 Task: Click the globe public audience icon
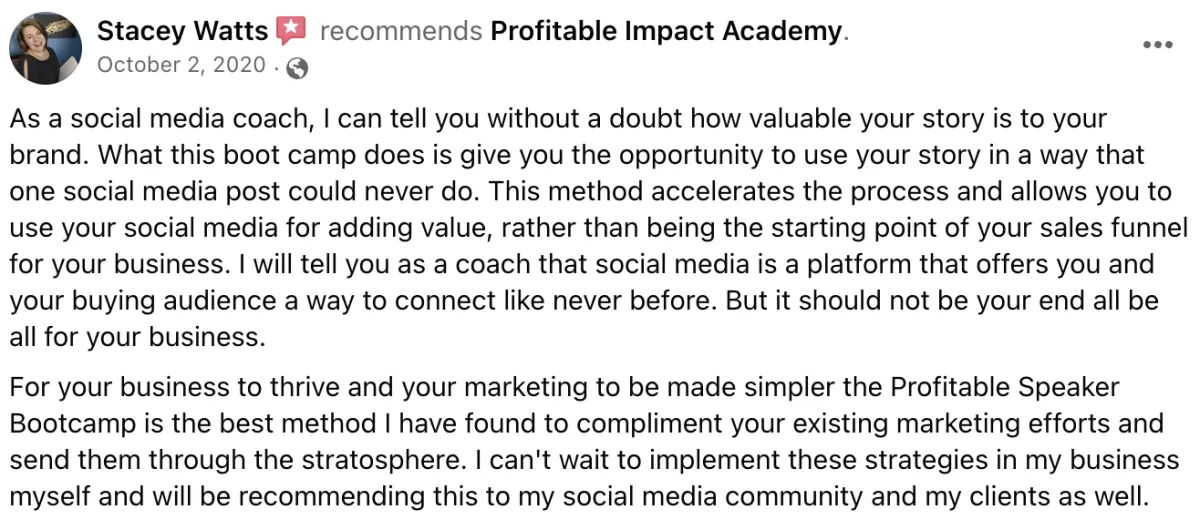point(297,68)
